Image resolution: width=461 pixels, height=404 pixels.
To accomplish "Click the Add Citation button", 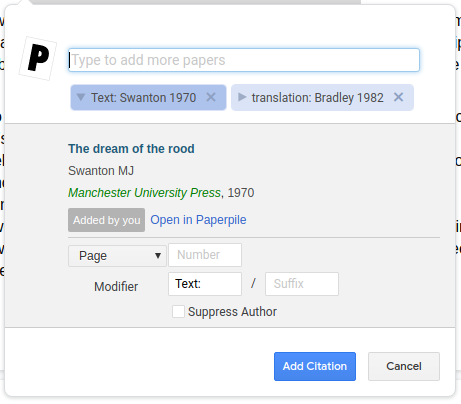I will pyautogui.click(x=315, y=366).
